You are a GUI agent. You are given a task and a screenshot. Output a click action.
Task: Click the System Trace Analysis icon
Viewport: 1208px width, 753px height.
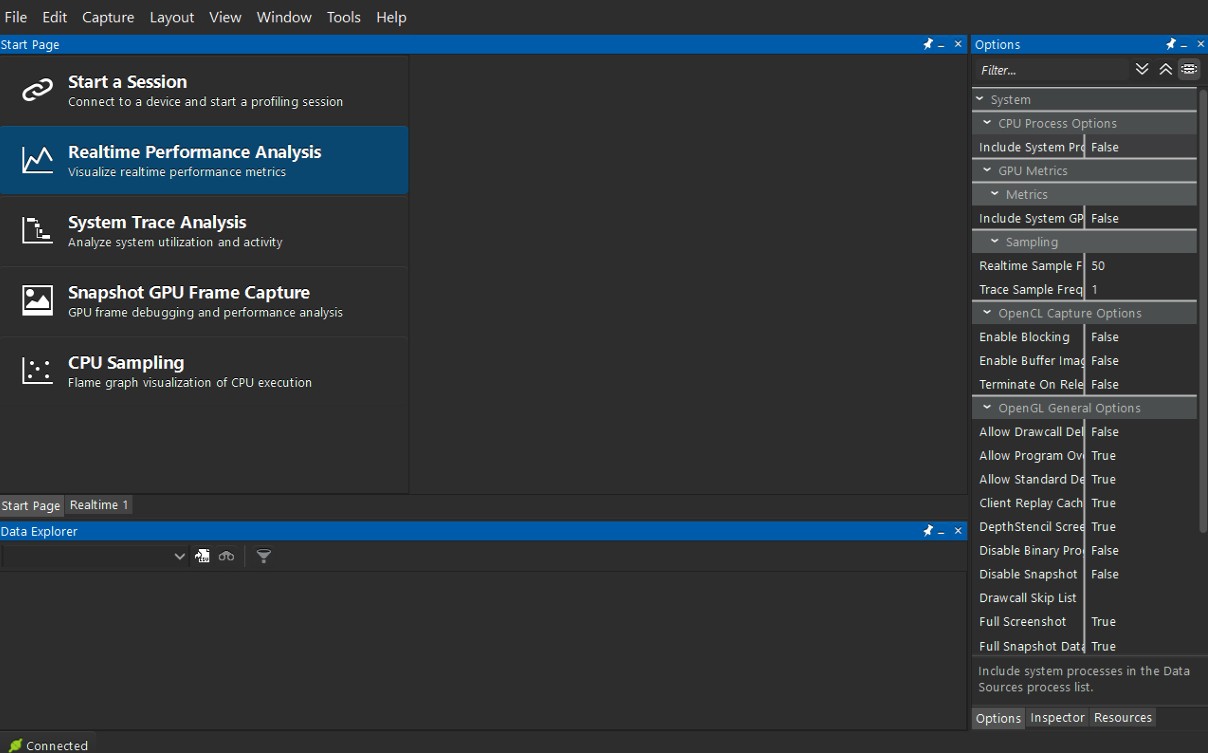pyautogui.click(x=37, y=231)
